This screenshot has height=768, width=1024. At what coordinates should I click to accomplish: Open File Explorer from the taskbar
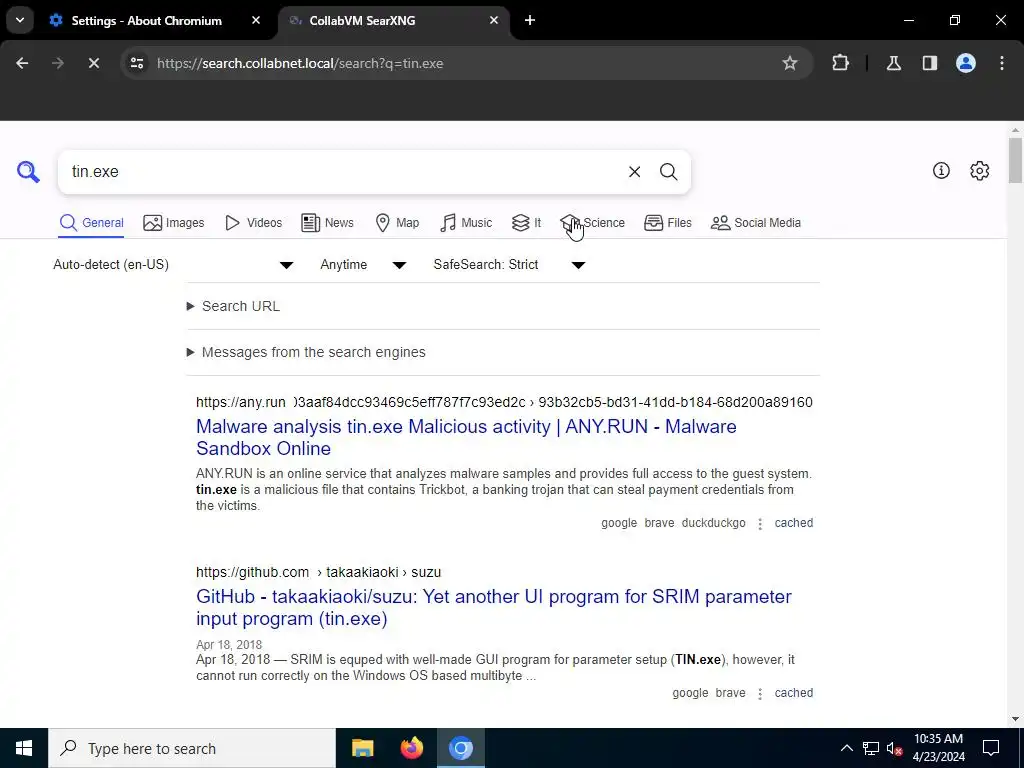pos(362,748)
